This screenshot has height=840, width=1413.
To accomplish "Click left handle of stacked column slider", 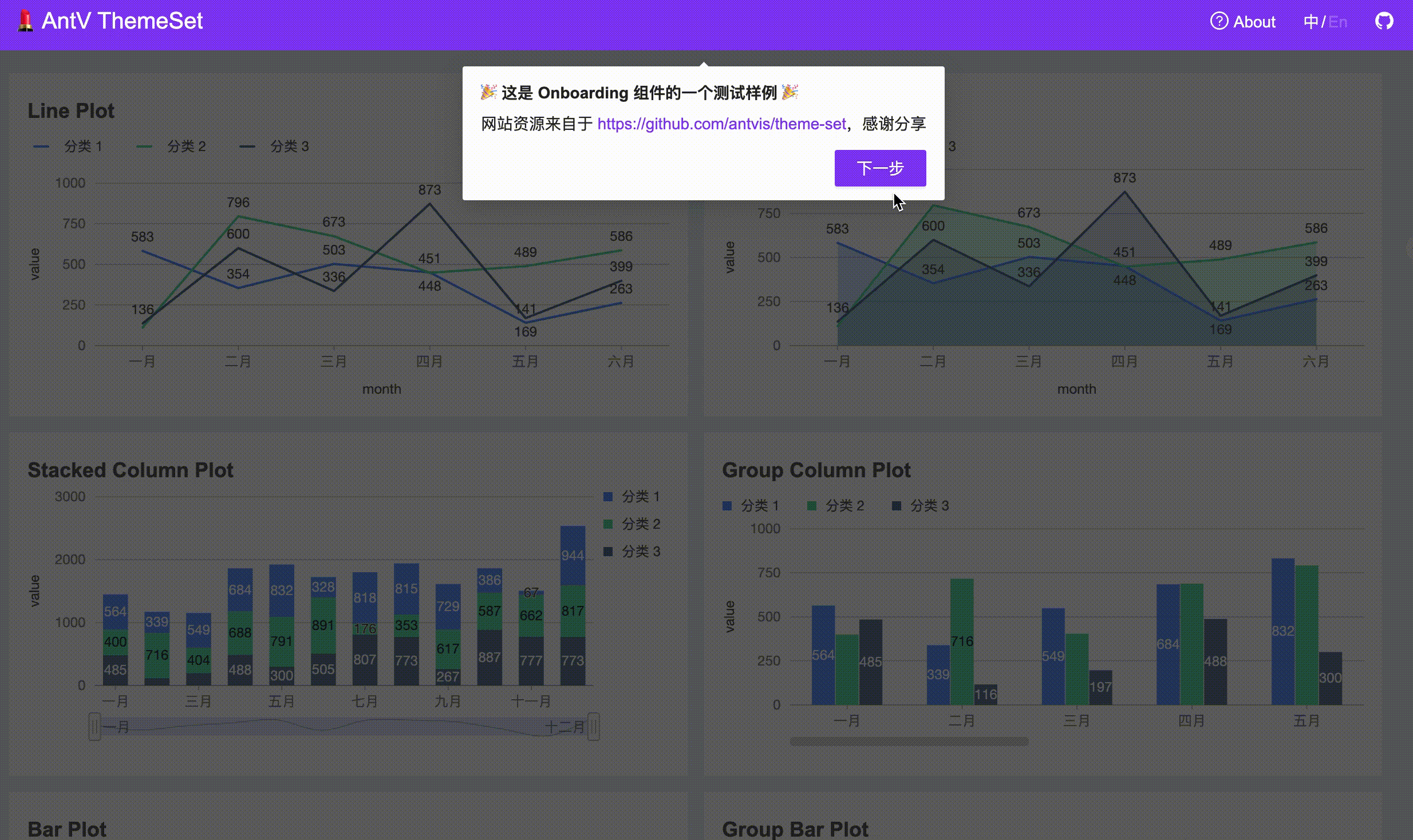I will pyautogui.click(x=94, y=727).
